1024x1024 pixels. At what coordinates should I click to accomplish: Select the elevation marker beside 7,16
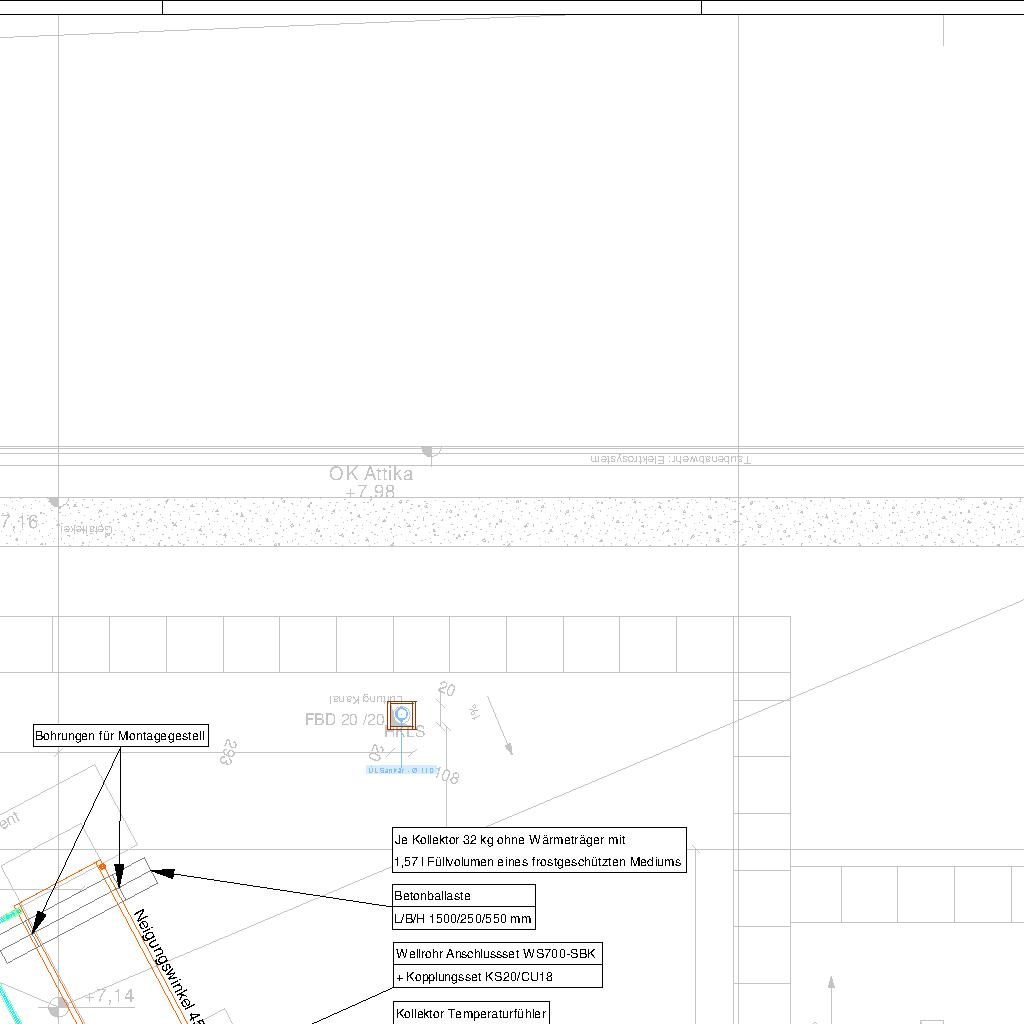point(54,502)
